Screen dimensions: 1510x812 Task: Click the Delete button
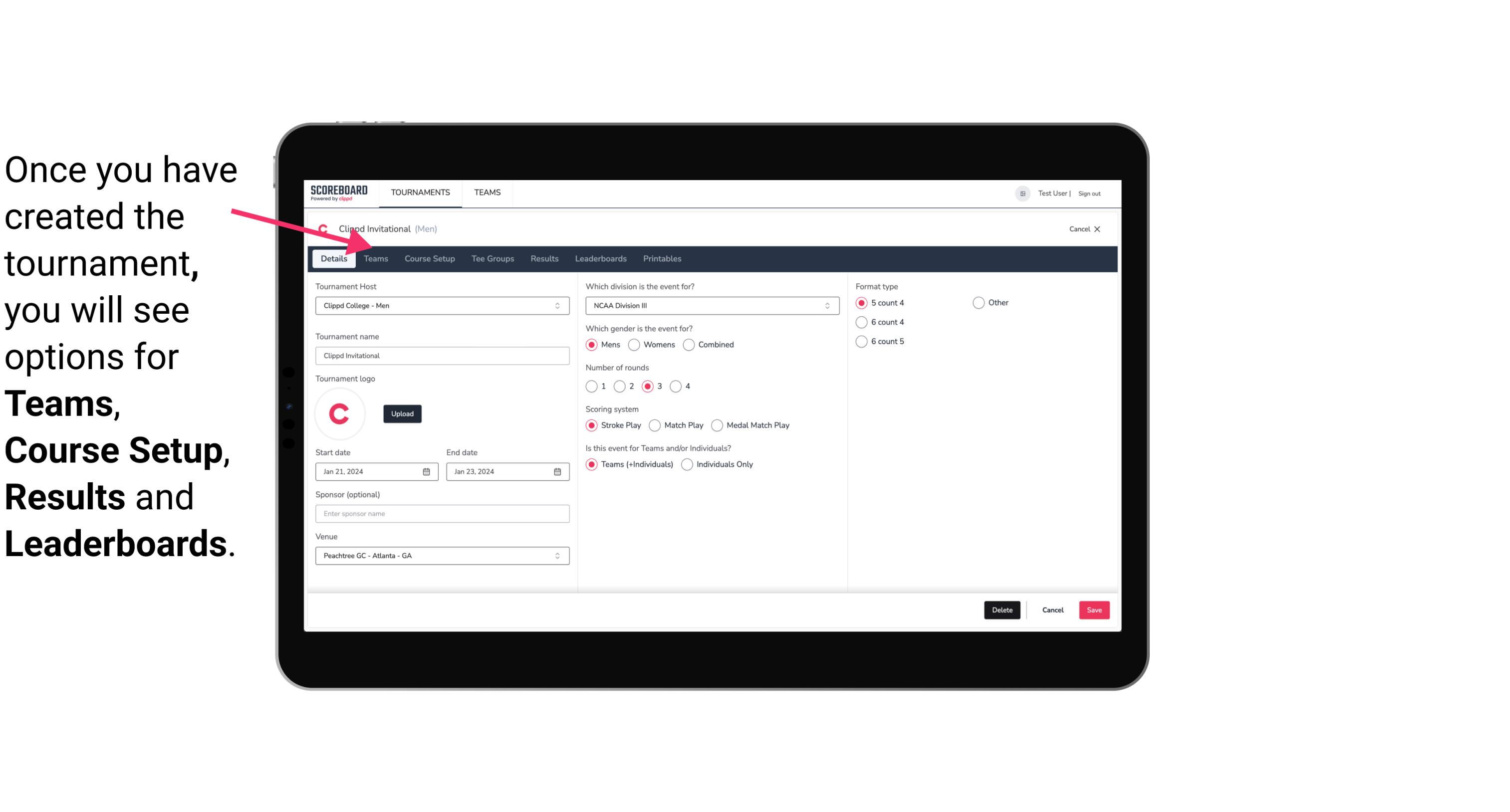click(1001, 609)
